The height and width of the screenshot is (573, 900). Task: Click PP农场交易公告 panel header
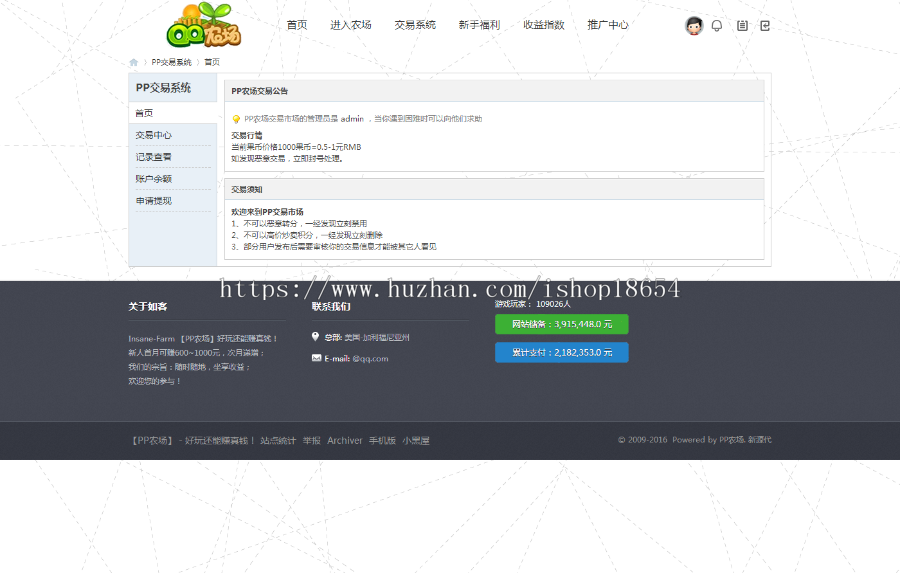pyautogui.click(x=494, y=91)
